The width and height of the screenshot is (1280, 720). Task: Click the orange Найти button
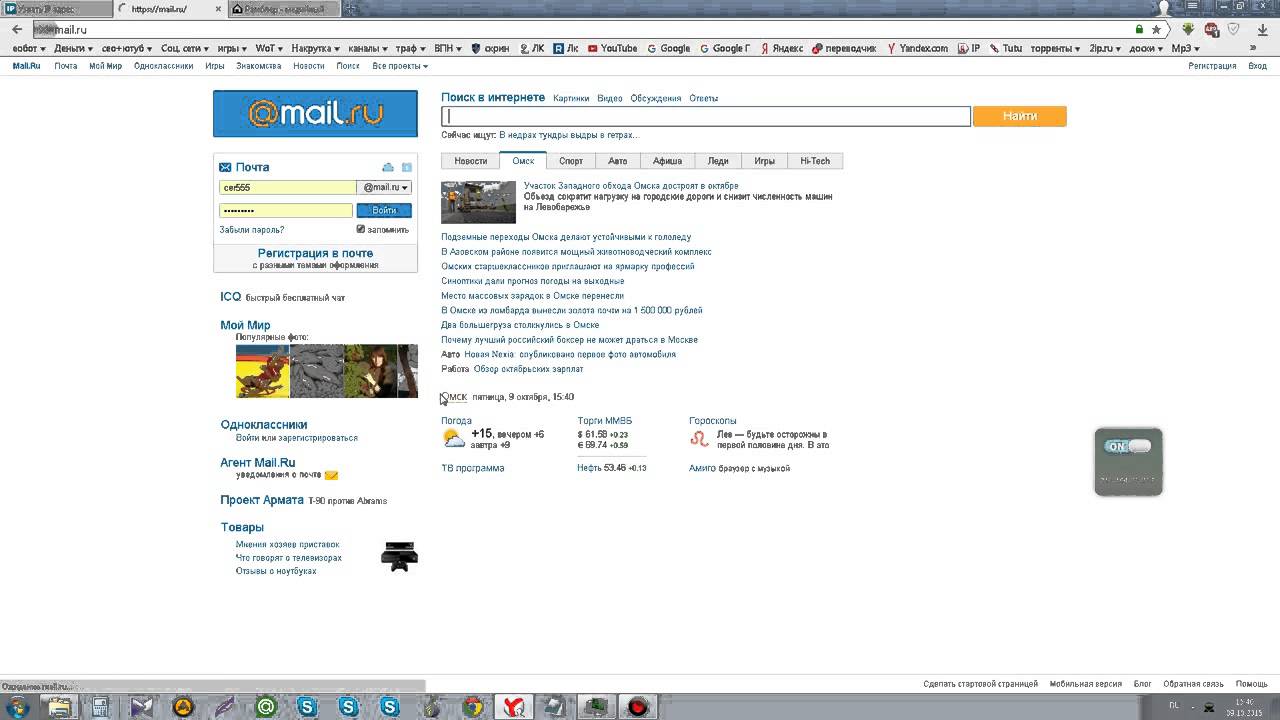(x=1019, y=116)
